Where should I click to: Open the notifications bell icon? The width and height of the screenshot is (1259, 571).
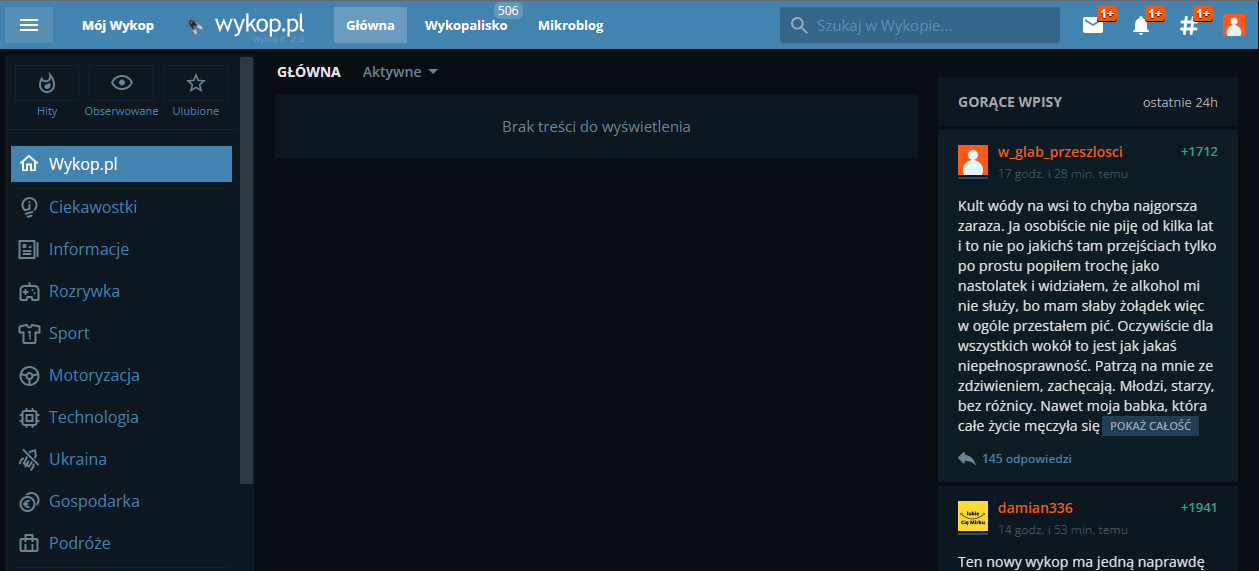coord(1141,26)
